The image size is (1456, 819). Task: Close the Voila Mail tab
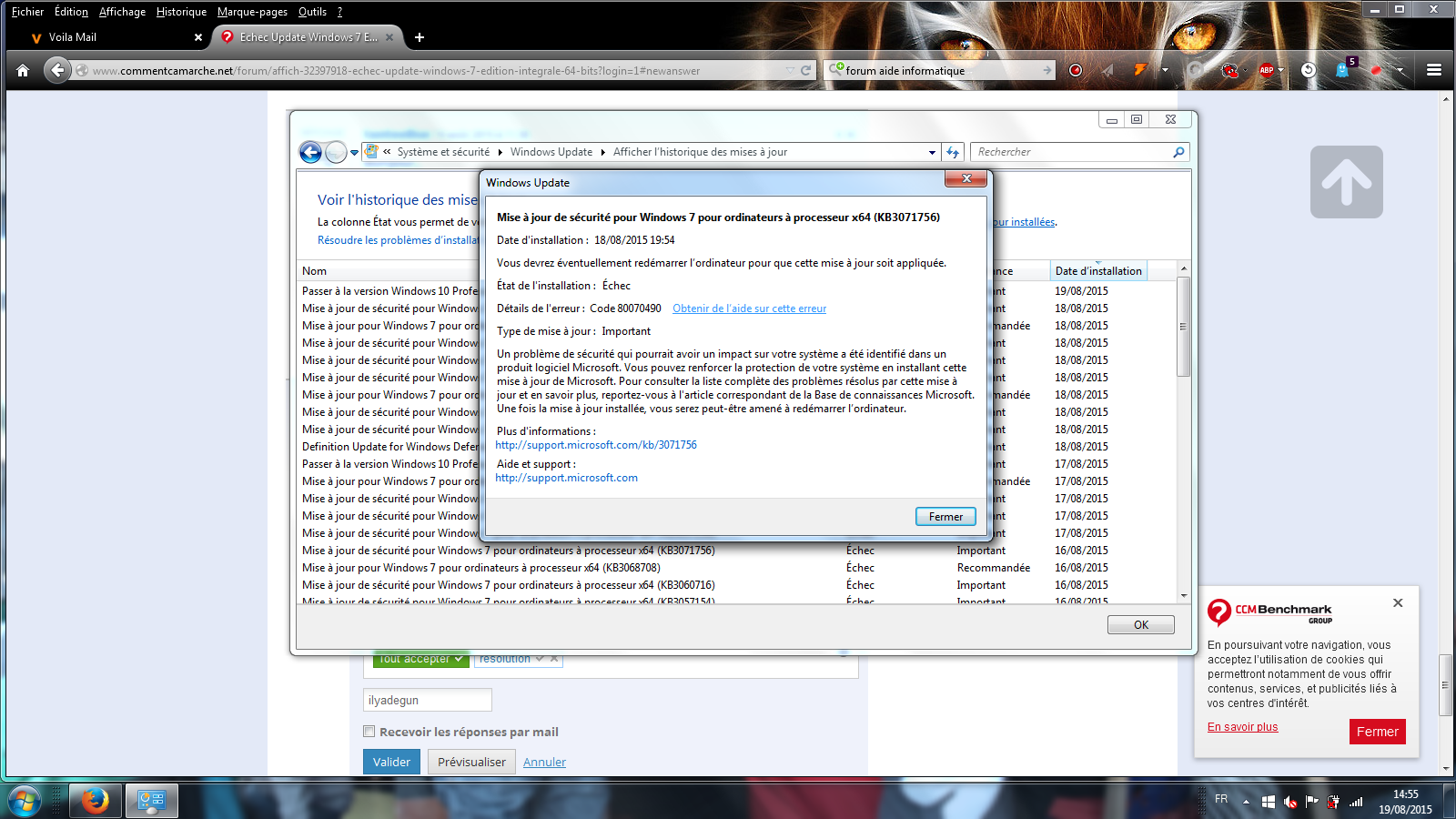[198, 37]
